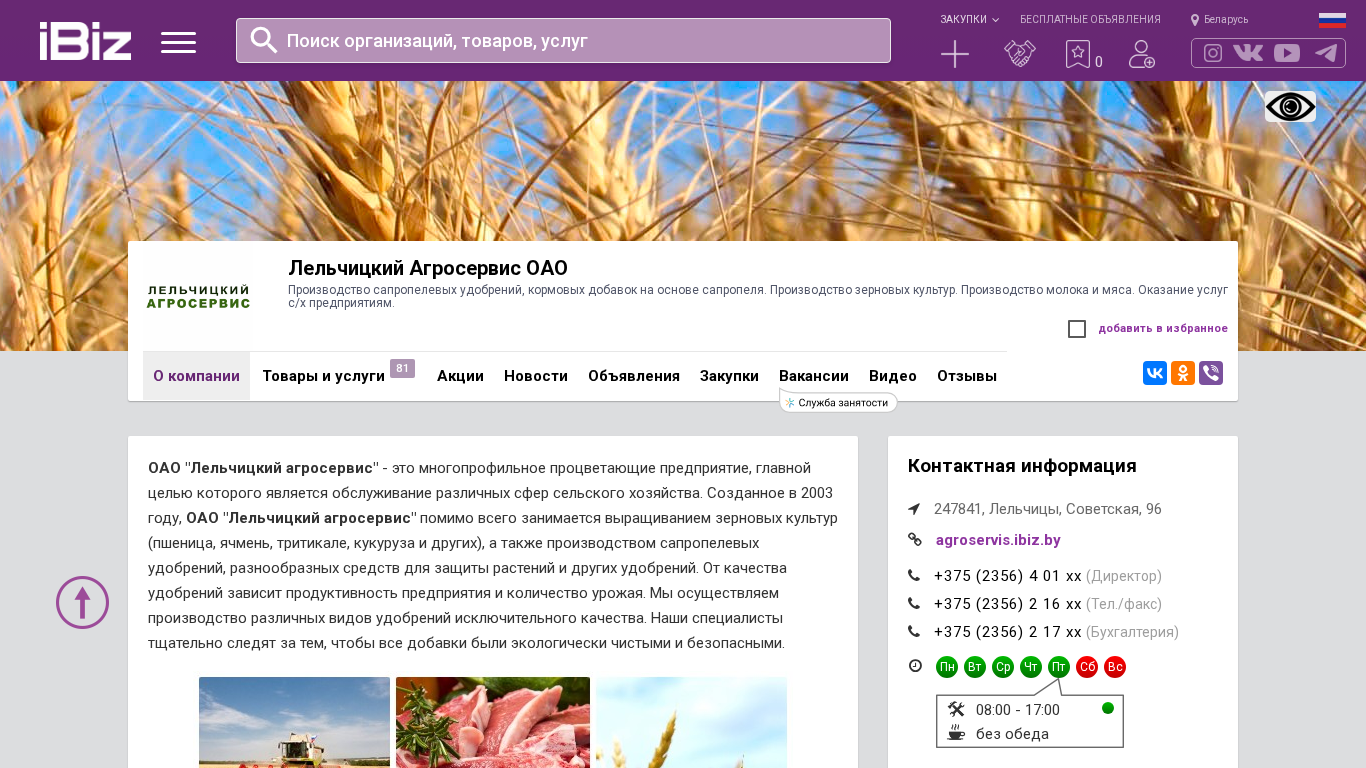Switch language via Russian flag icon
Viewport: 1366px width, 768px height.
click(x=1332, y=20)
